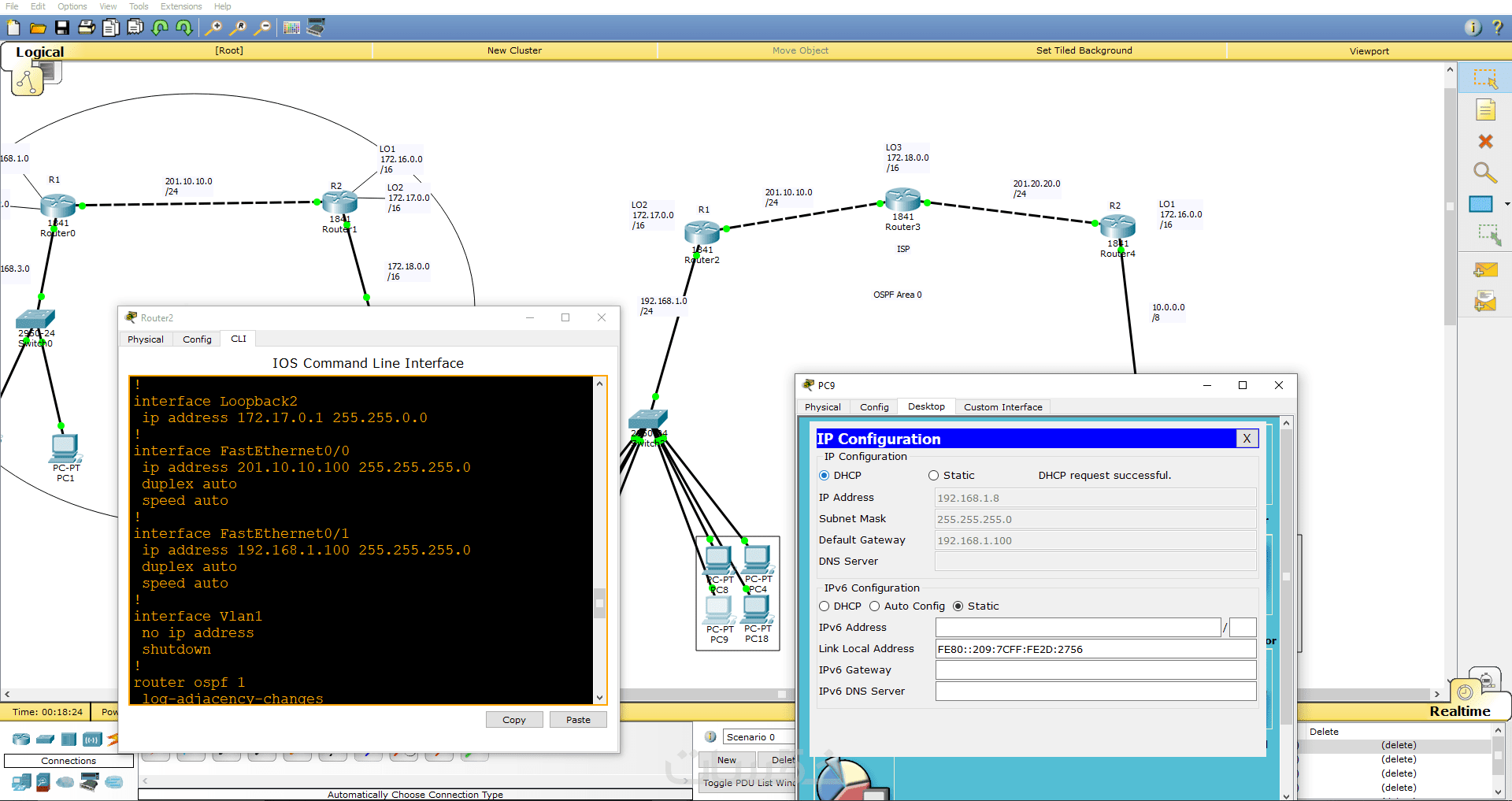Click the info icon in top right
This screenshot has height=801, width=1512.
(x=1473, y=28)
